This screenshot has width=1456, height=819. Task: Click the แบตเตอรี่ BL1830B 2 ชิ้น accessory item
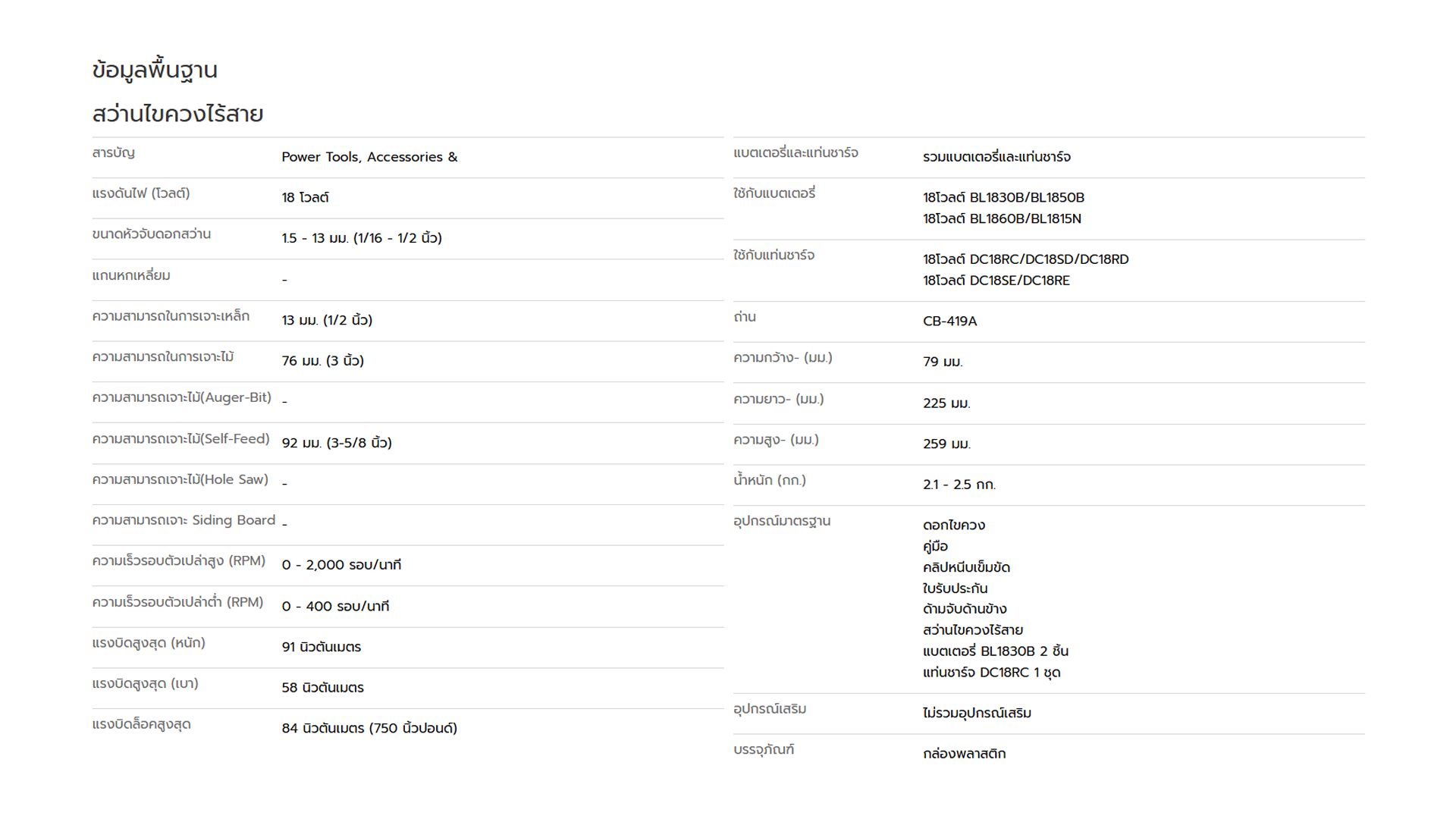[995, 651]
